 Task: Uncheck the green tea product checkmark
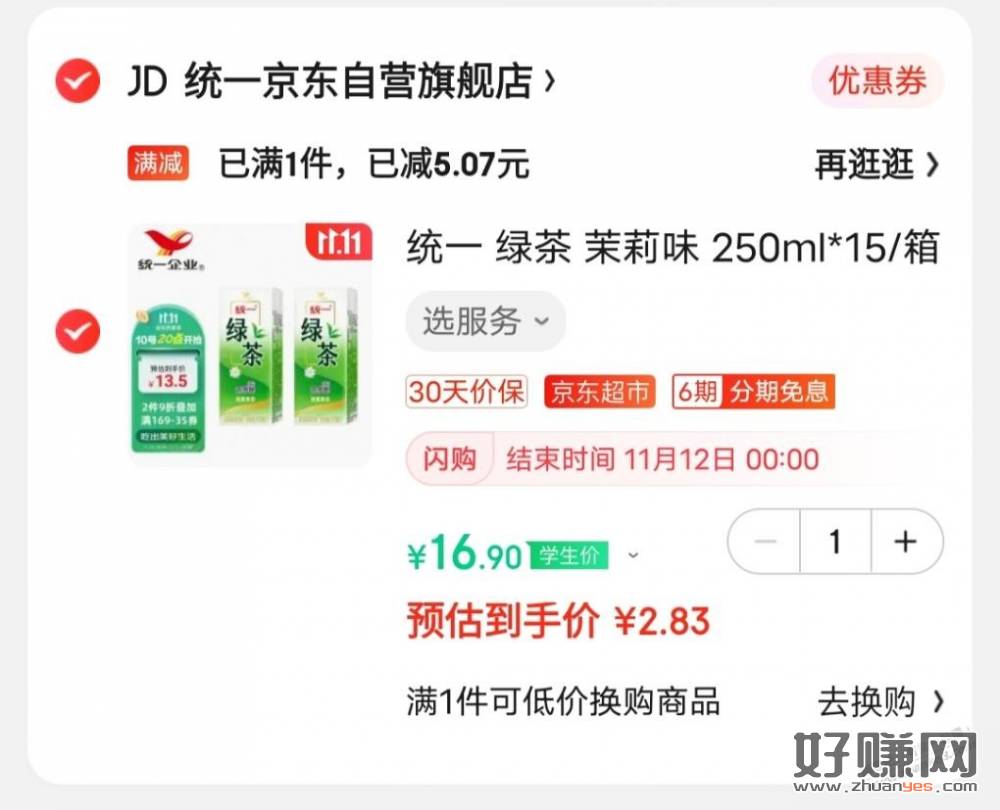[x=78, y=331]
